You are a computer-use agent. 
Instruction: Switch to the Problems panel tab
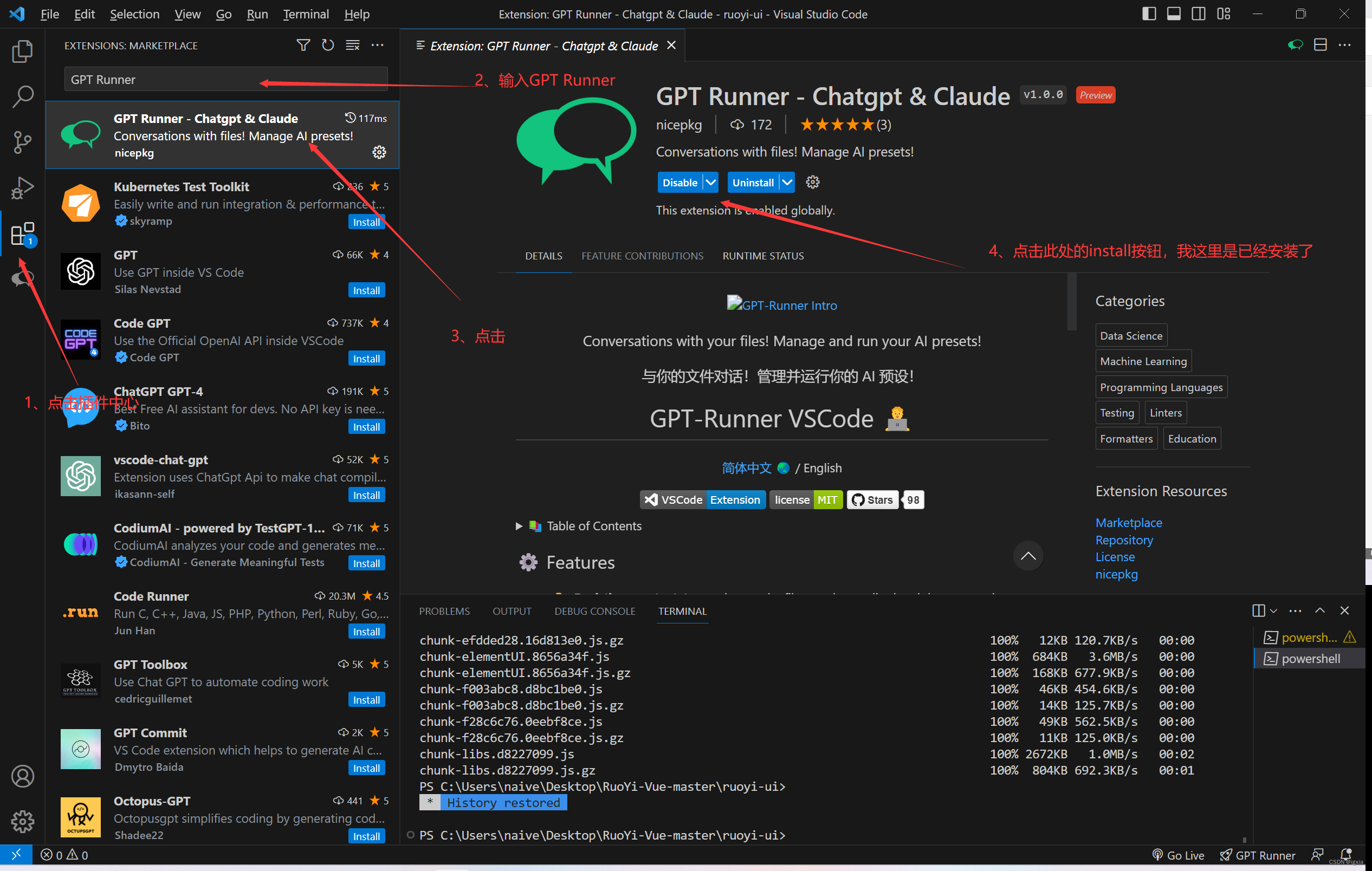(x=444, y=610)
